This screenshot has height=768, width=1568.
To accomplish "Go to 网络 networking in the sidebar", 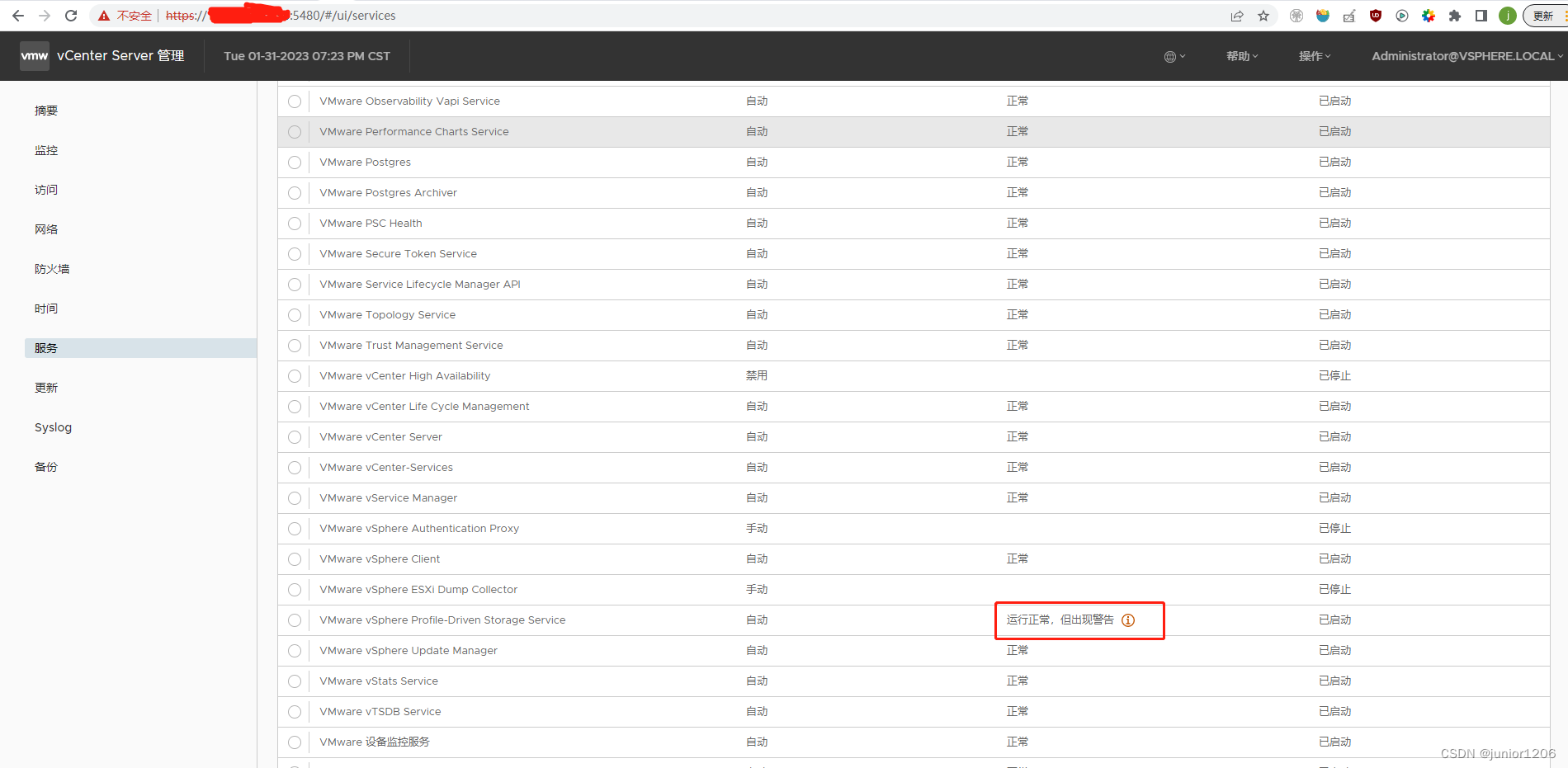I will [x=46, y=229].
